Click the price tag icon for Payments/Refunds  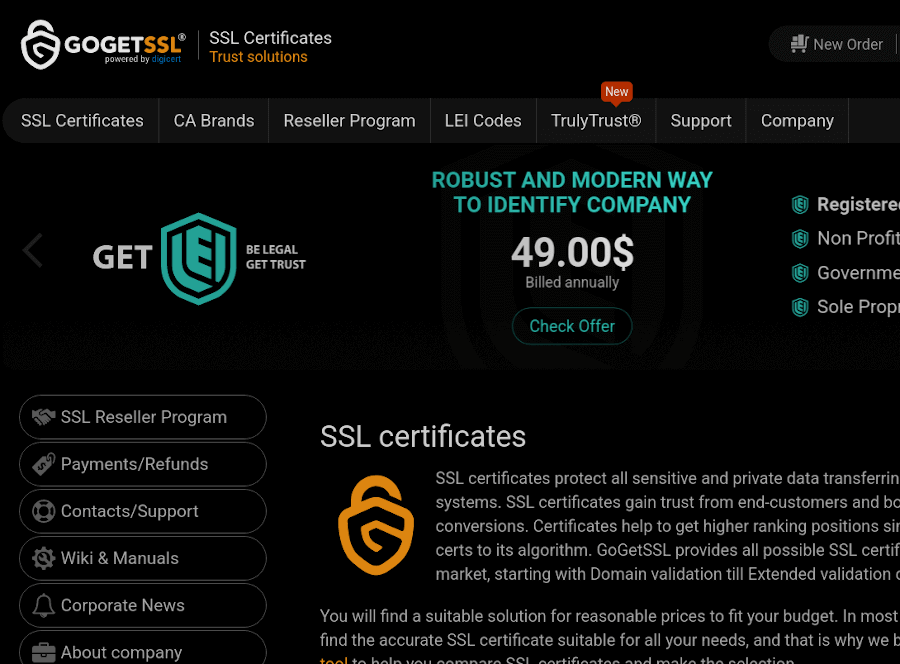point(43,464)
